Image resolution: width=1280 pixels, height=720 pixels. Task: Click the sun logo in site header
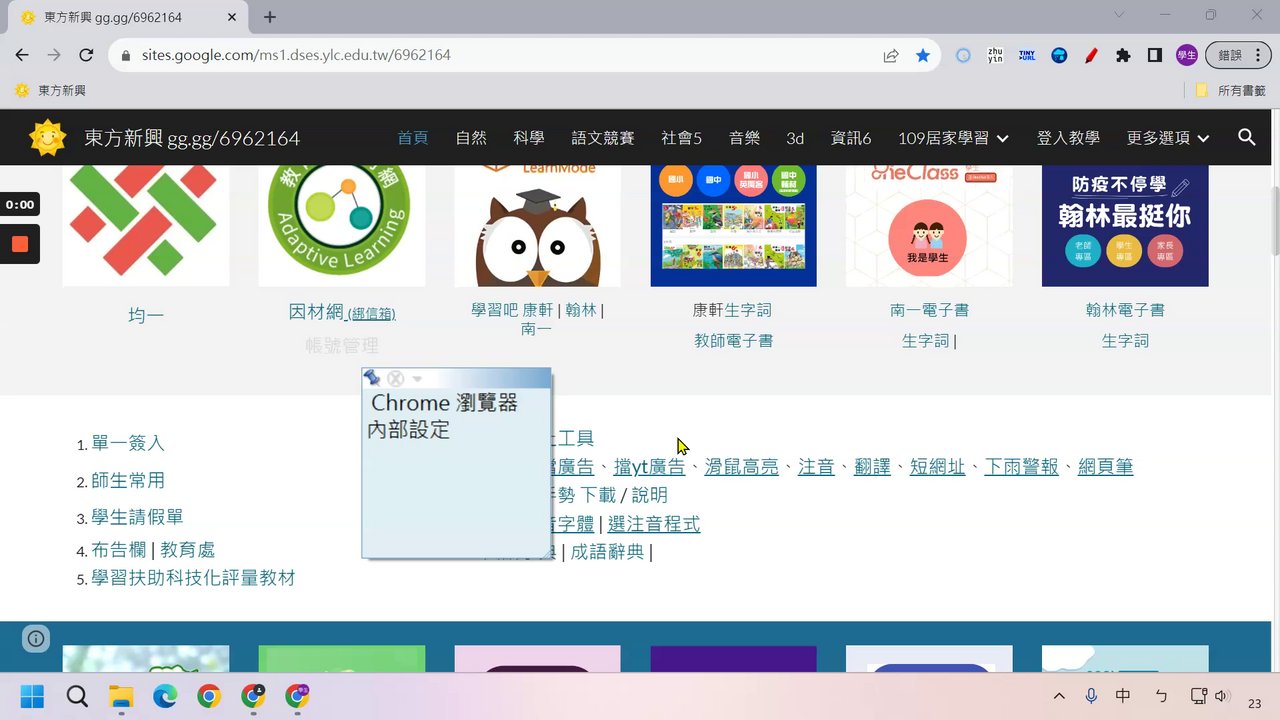pos(47,138)
